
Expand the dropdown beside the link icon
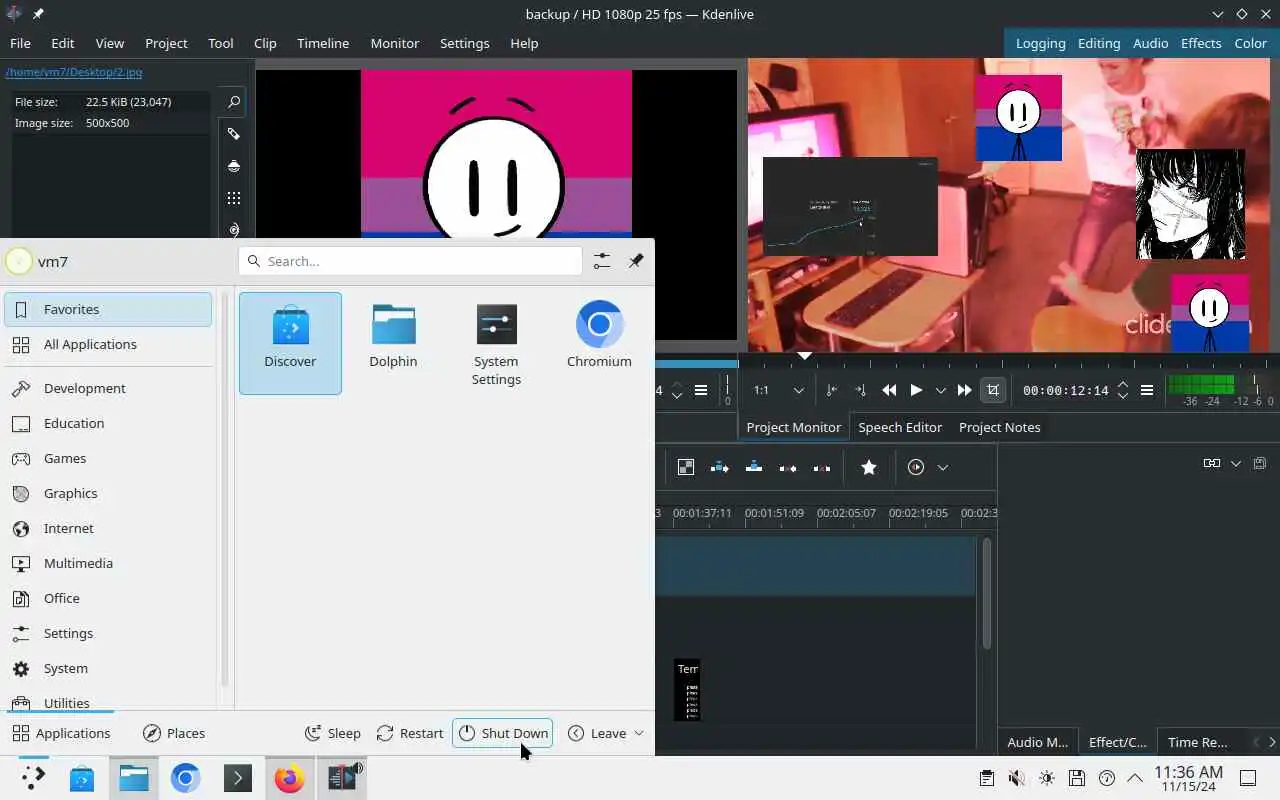click(1236, 463)
